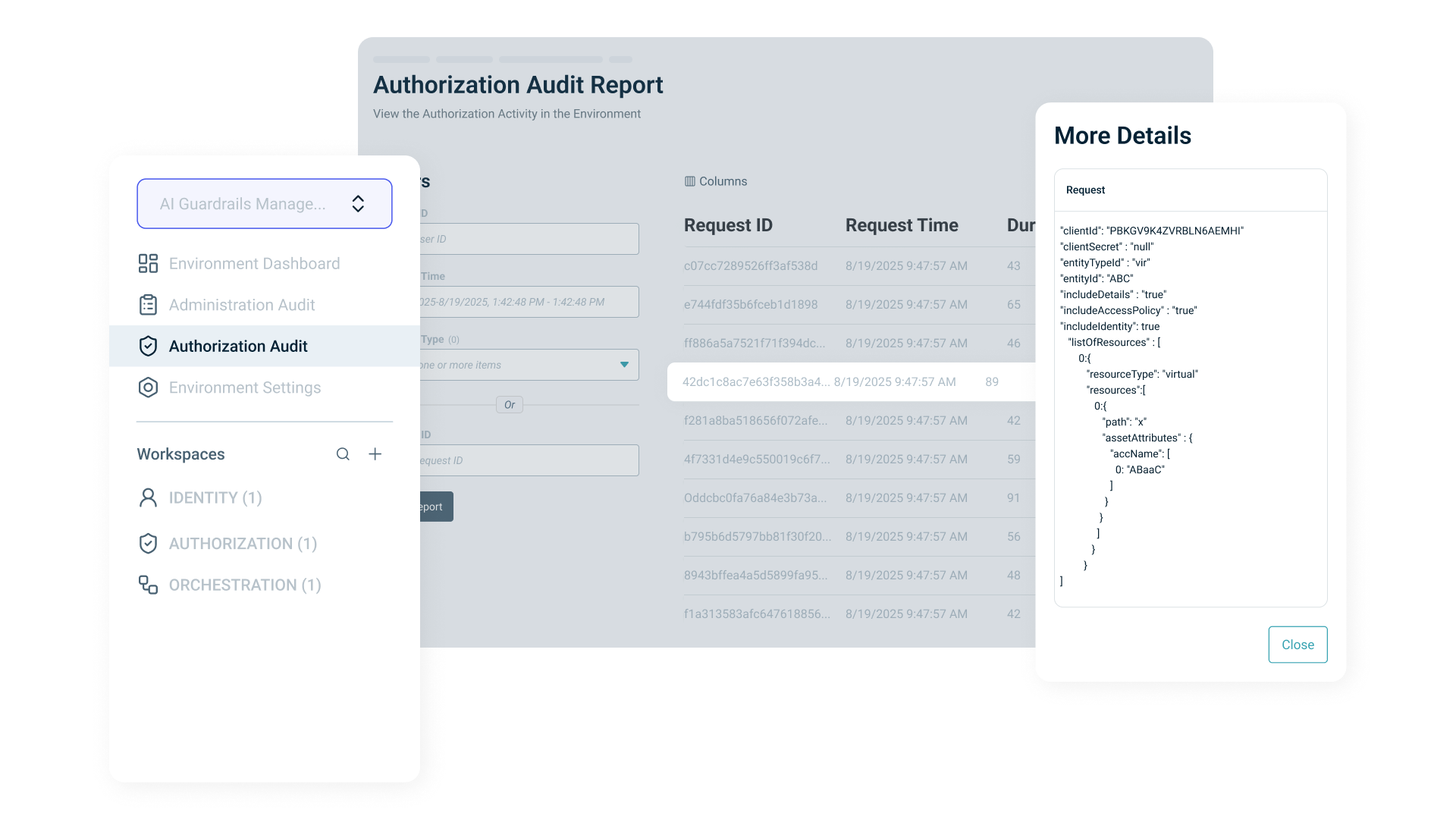Close the More Details panel
The height and width of the screenshot is (819, 1456).
1298,645
